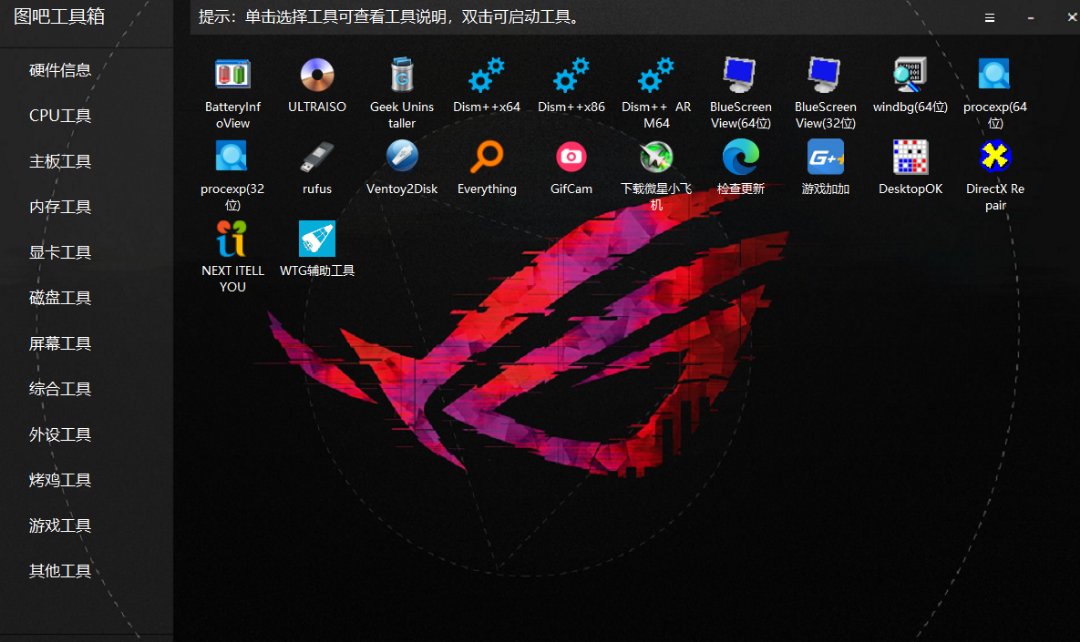The height and width of the screenshot is (642, 1080).
Task: Select the NEXT ITELL YOU icon
Action: click(232, 239)
